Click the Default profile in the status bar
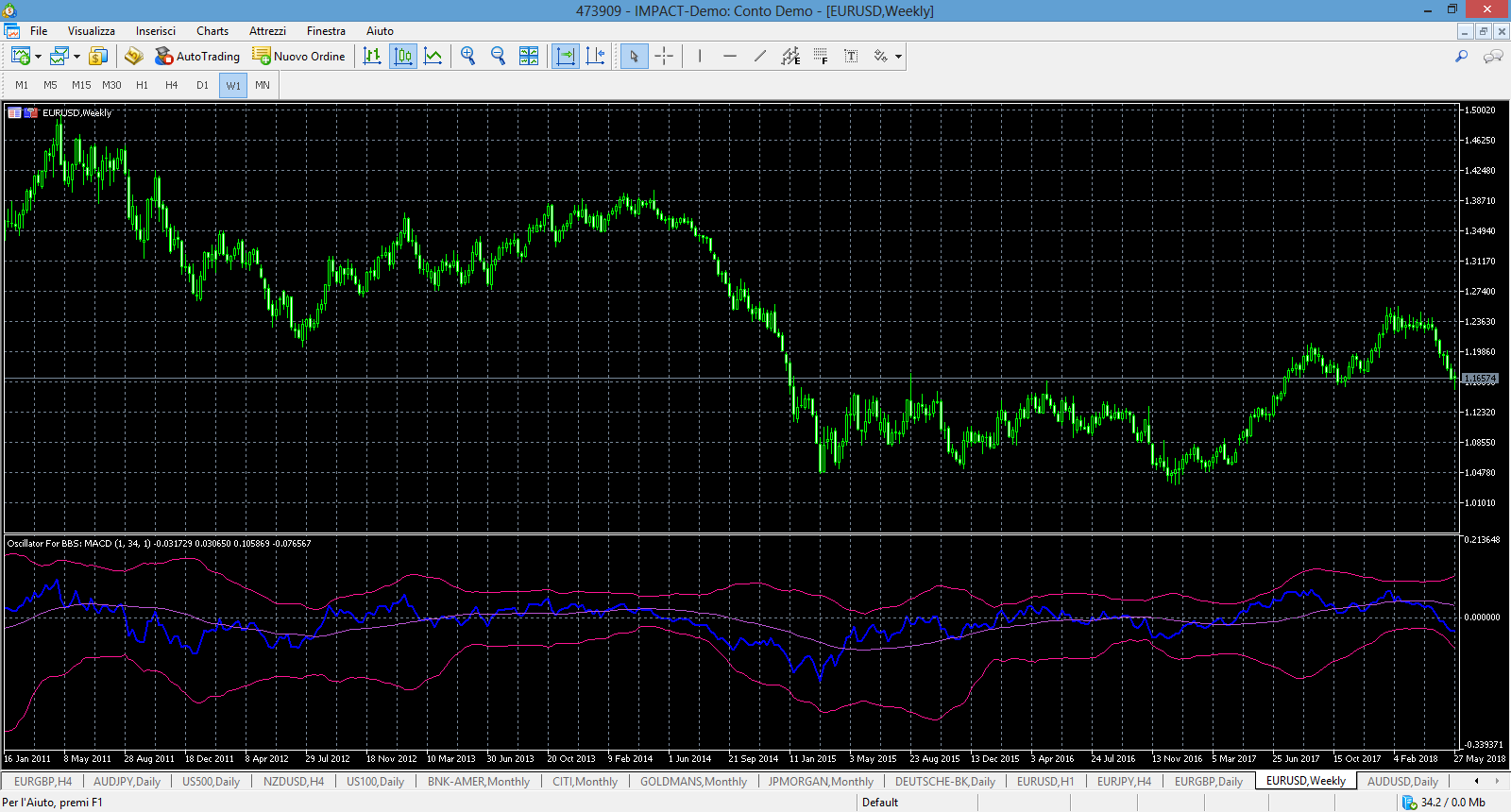 (x=880, y=803)
